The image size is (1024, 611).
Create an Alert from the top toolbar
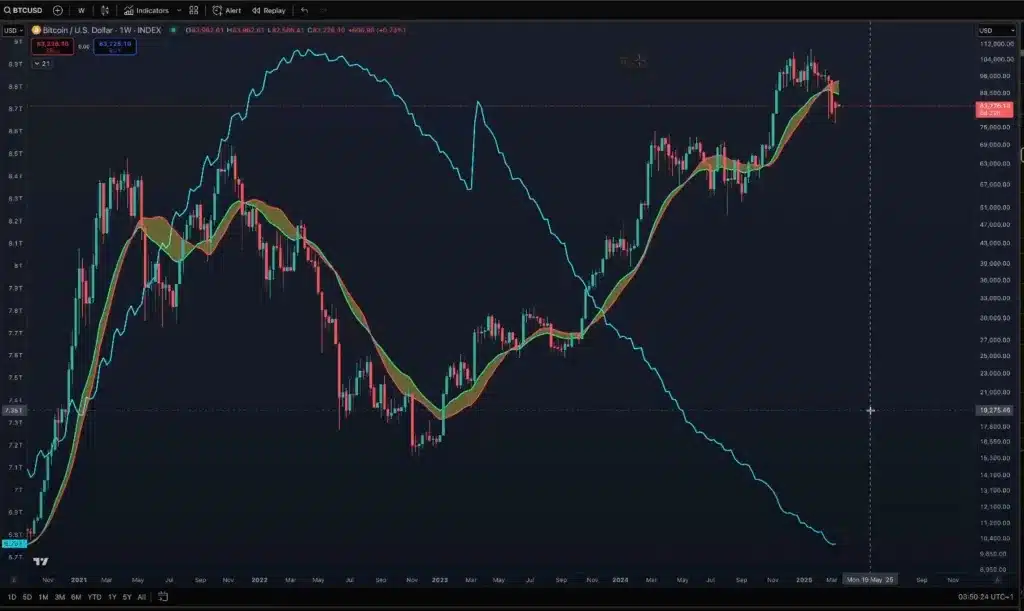click(x=226, y=10)
